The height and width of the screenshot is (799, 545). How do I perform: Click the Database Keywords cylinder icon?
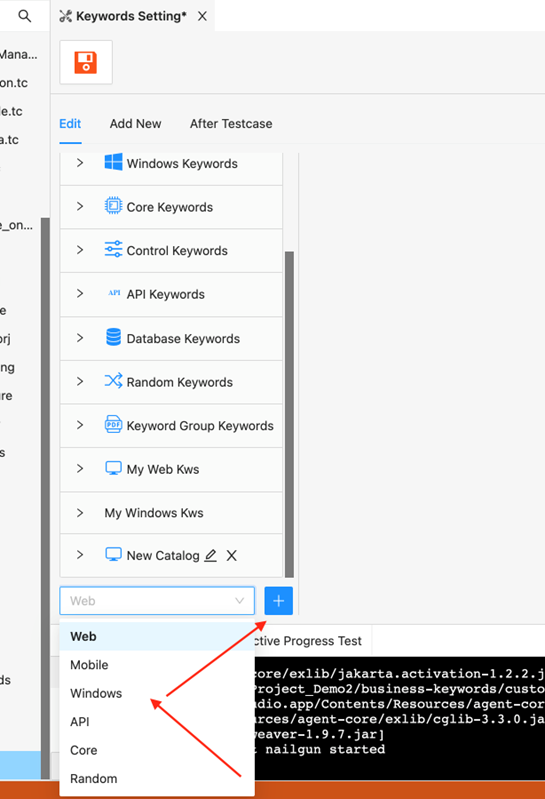tap(113, 337)
